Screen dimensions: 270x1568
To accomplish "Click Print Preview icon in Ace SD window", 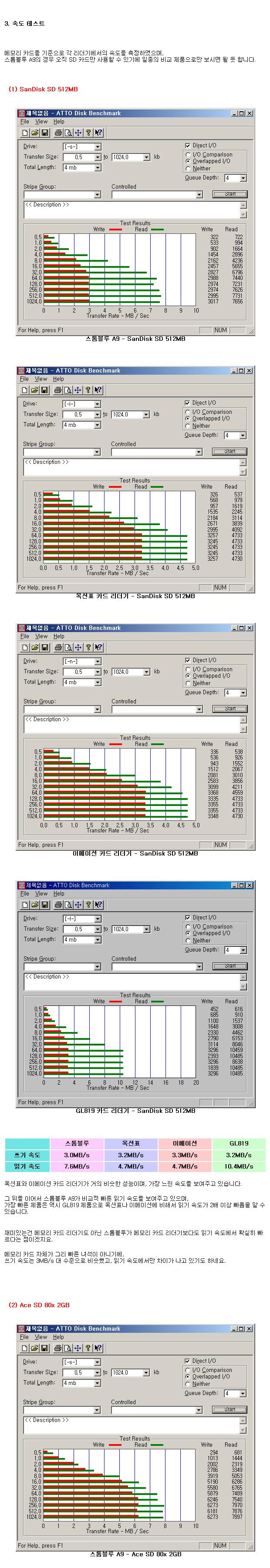I will pyautogui.click(x=67, y=1348).
